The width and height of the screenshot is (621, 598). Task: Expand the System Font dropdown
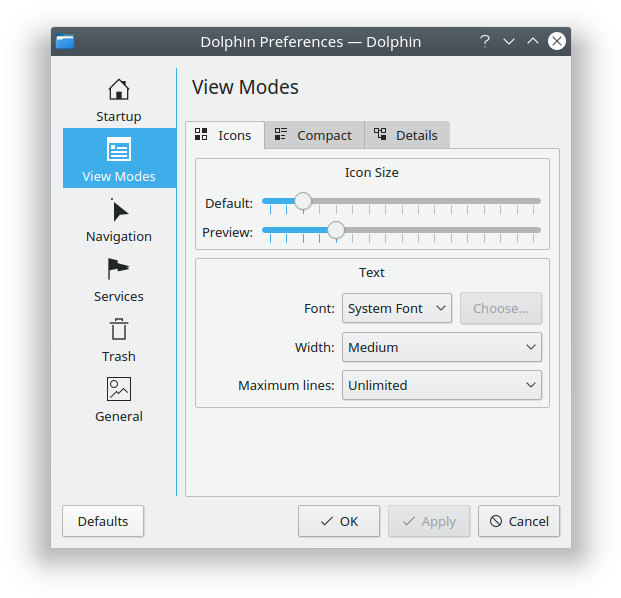[397, 308]
